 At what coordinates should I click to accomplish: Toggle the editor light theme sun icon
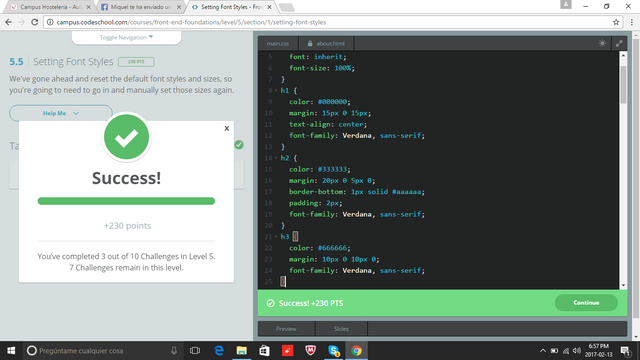(x=602, y=43)
